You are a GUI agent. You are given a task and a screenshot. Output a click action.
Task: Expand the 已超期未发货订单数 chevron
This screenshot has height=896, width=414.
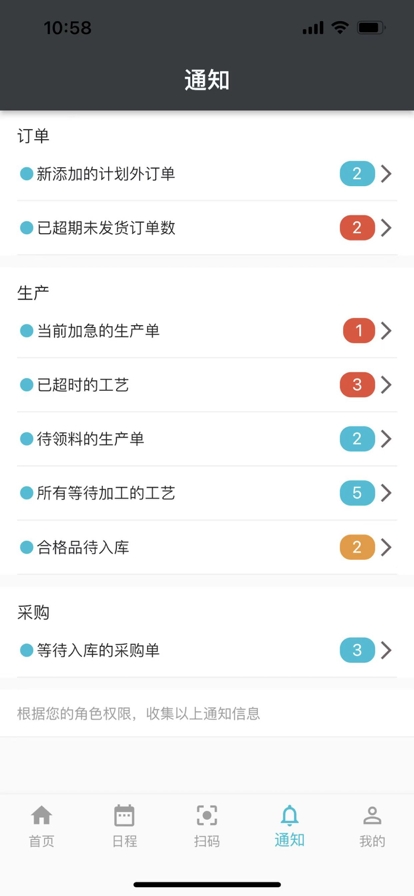point(387,228)
